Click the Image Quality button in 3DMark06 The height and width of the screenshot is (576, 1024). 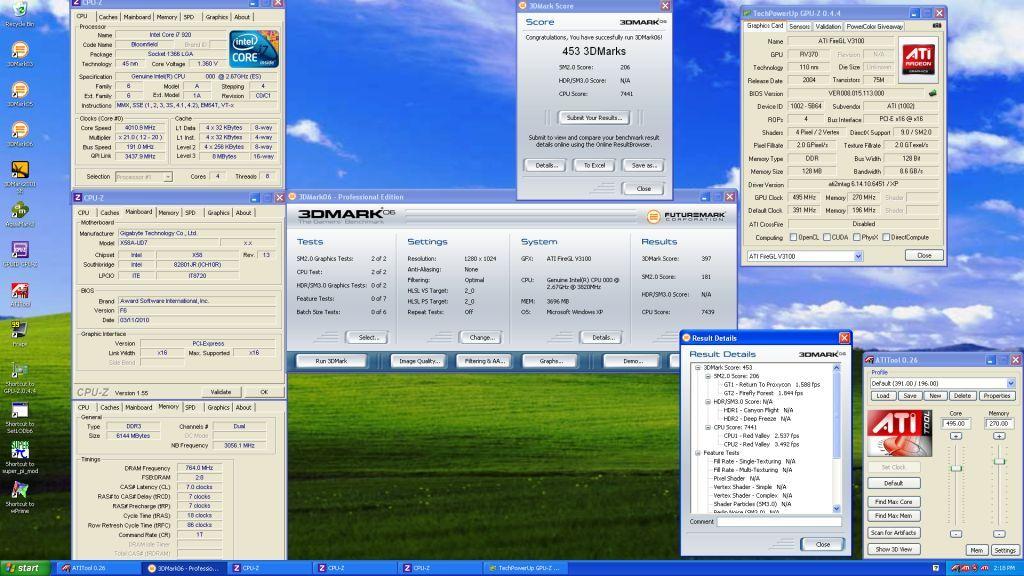419,360
